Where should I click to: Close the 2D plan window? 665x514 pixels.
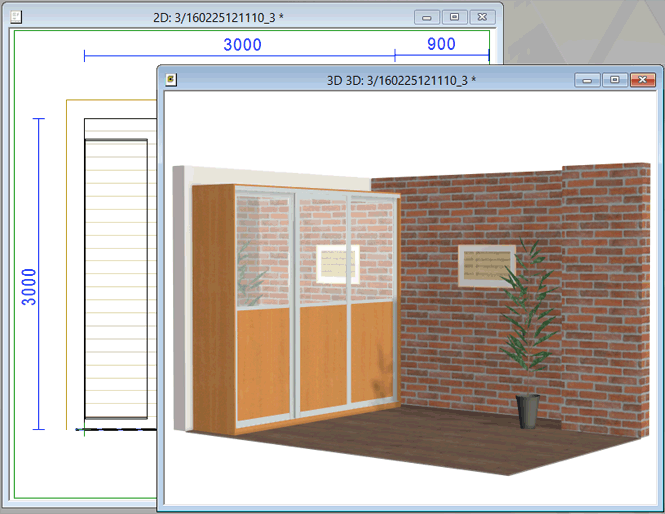(x=482, y=17)
